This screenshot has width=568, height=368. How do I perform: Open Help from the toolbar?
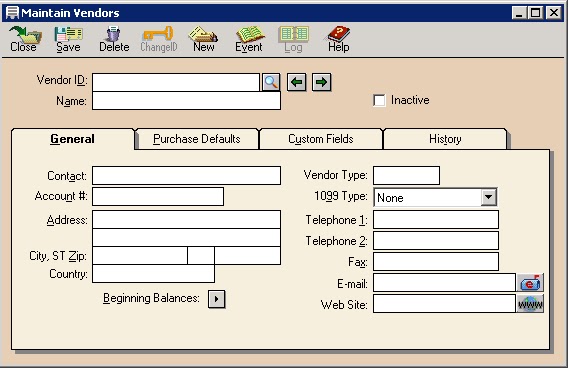(338, 39)
